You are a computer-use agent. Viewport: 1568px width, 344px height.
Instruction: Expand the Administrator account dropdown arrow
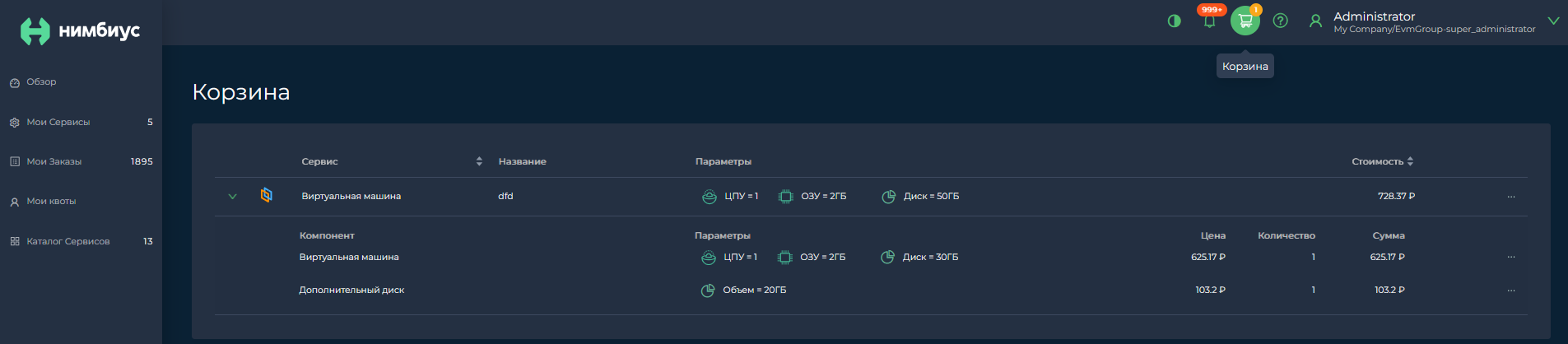1553,21
